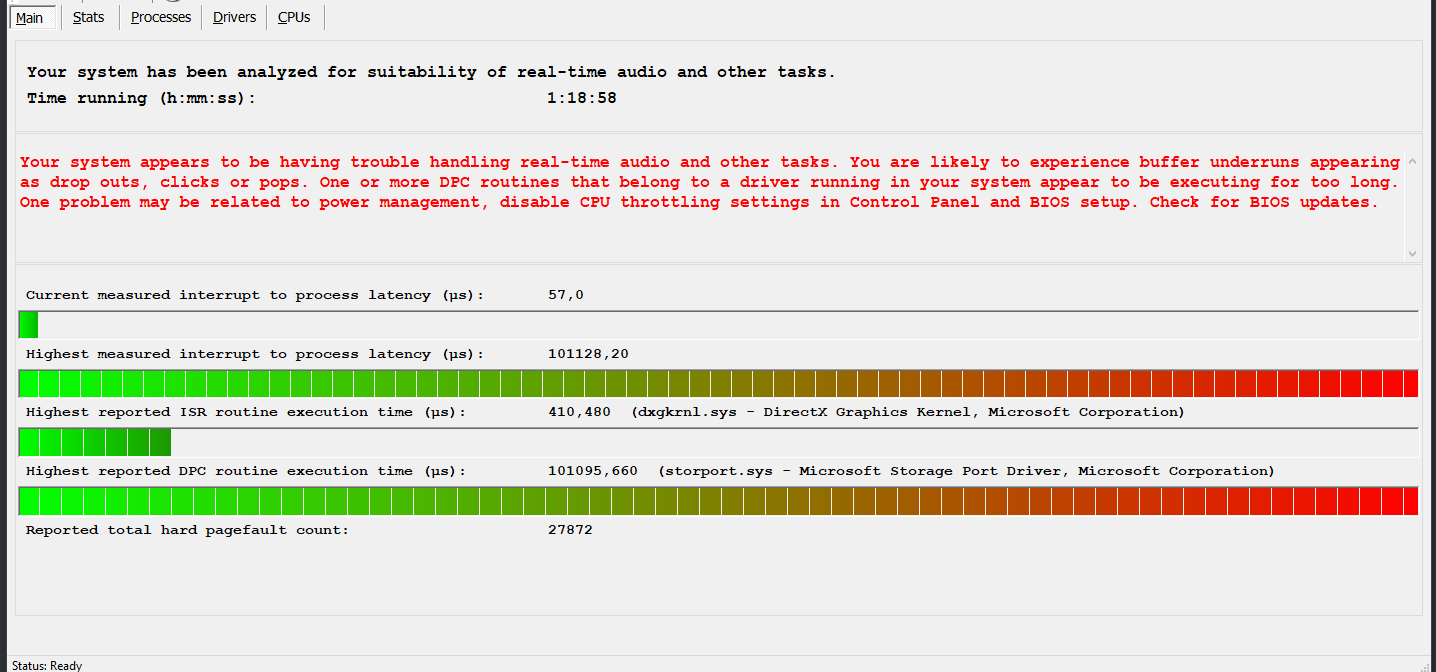Click the system analyzed summary text

pyautogui.click(x=431, y=72)
